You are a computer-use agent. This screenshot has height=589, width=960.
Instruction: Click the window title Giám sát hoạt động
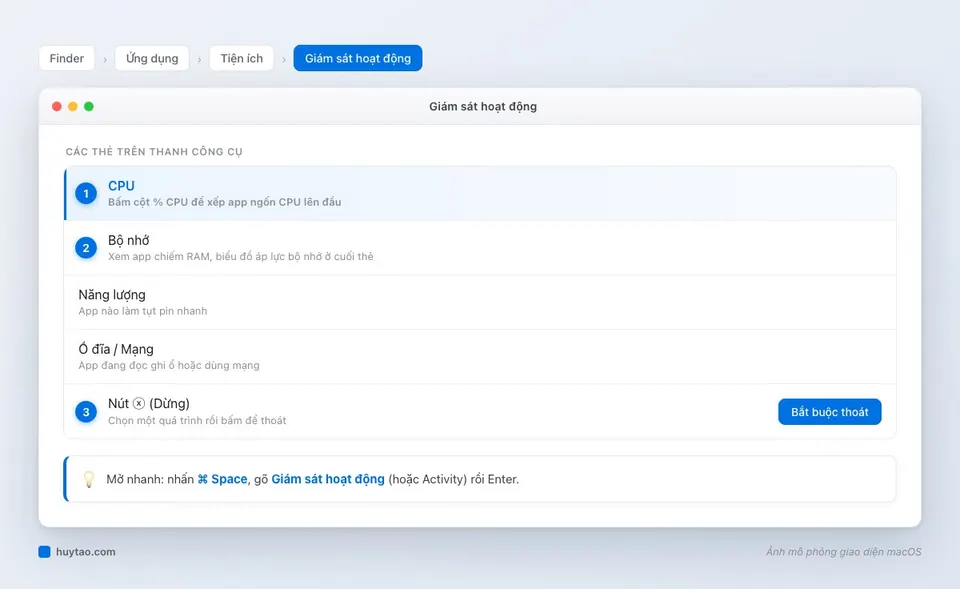(483, 107)
